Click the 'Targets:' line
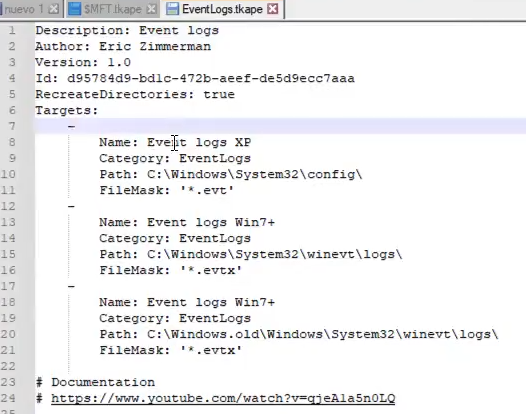Image resolution: width=526 pixels, height=414 pixels. click(x=67, y=110)
